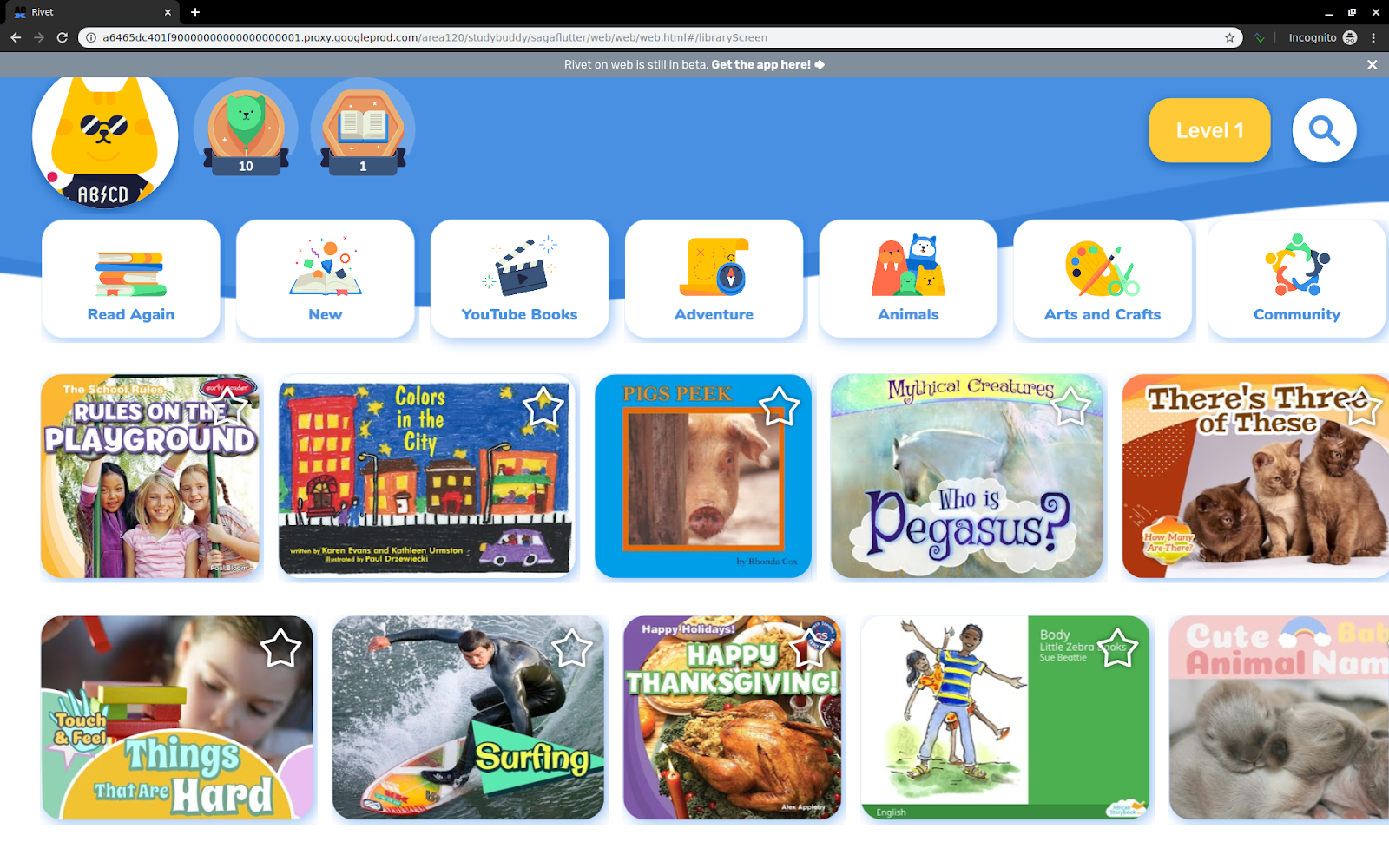Star the Surfing book as favorite

point(571,648)
